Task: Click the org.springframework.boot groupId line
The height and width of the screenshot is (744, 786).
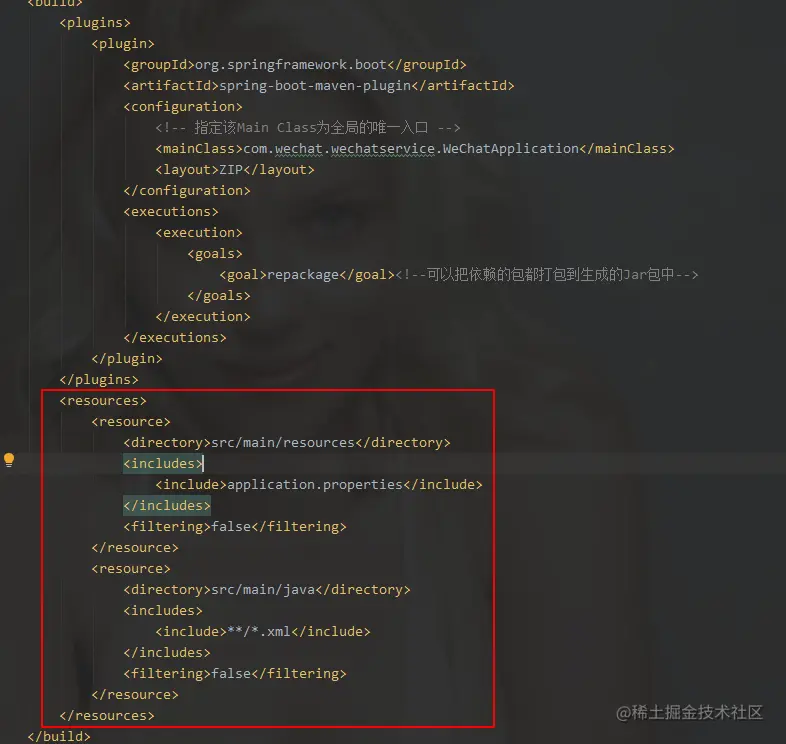Action: point(295,65)
